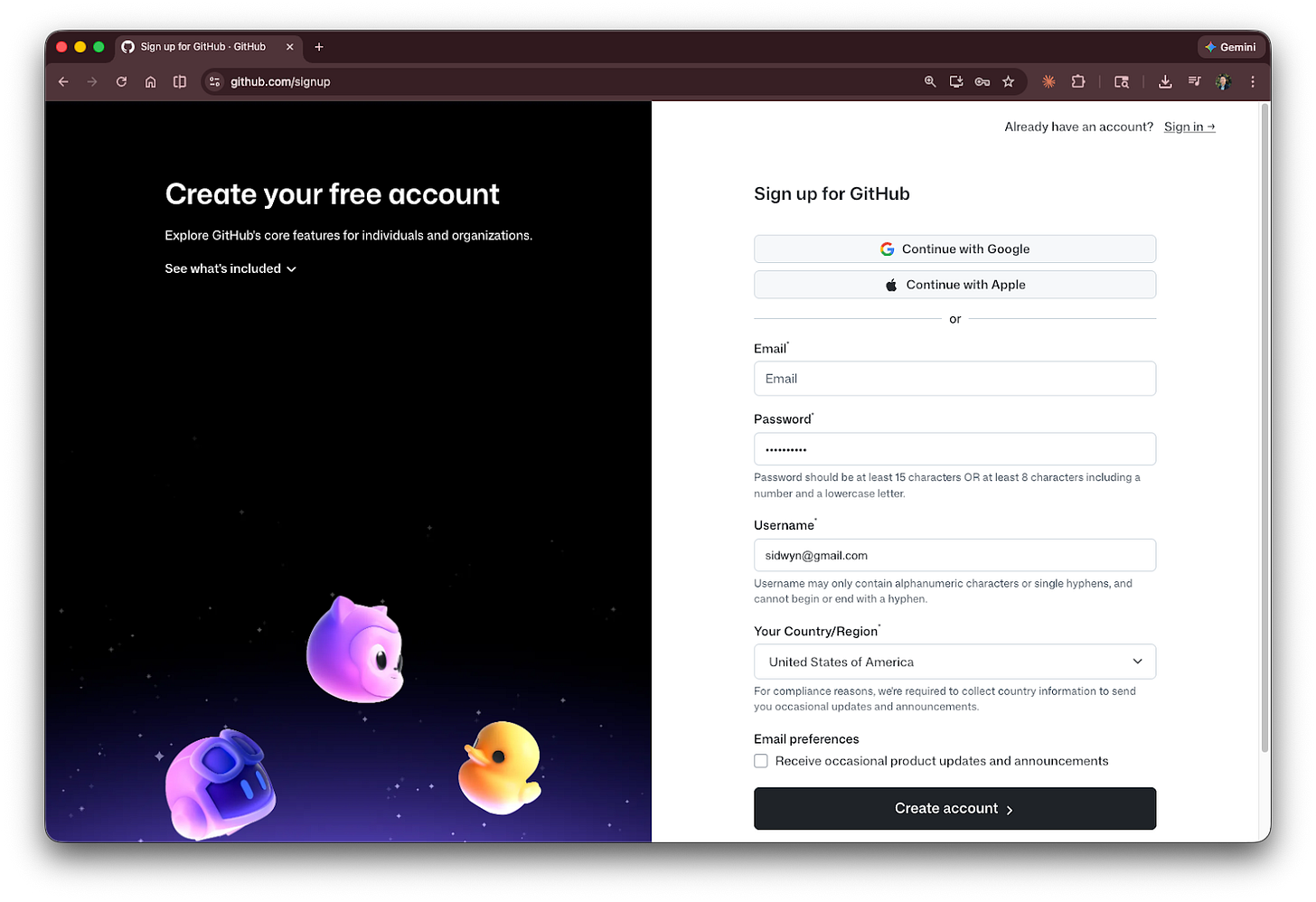
Task: Click the pink Mona cat mascot illustration
Action: click(355, 649)
